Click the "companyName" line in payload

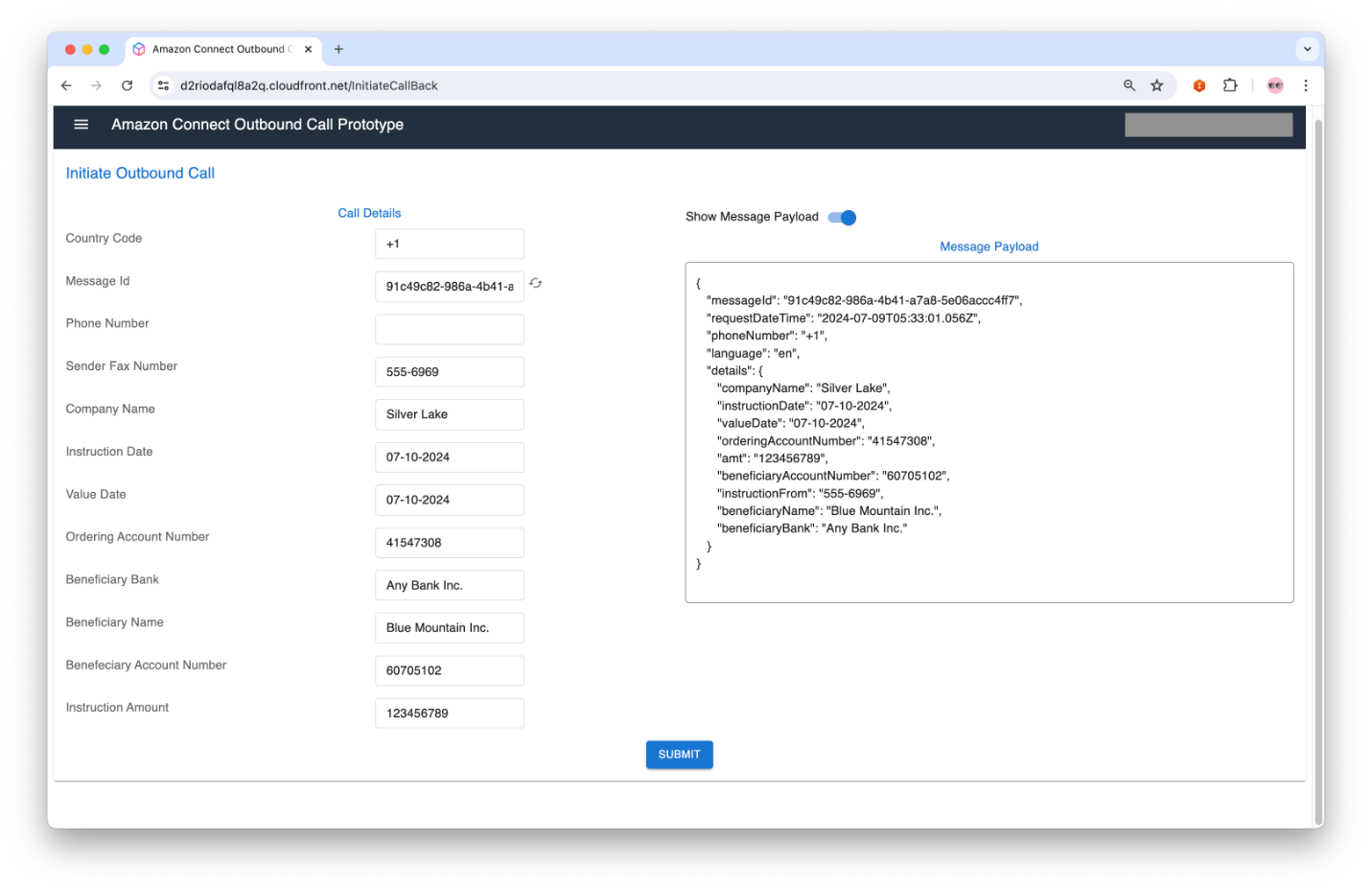pyautogui.click(x=803, y=388)
